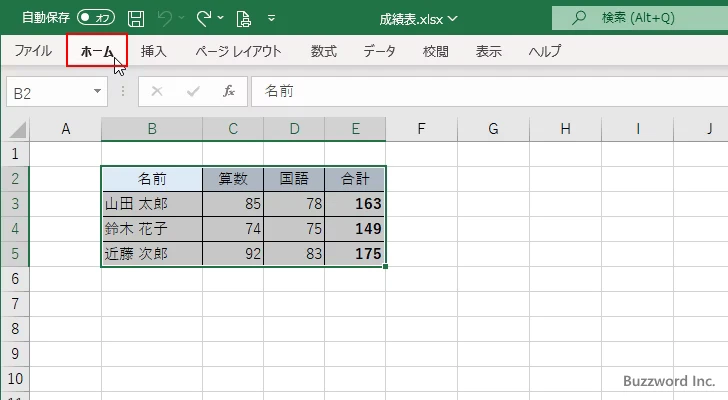Select row 4 header
Screen dimensions: 728x400
15,229
